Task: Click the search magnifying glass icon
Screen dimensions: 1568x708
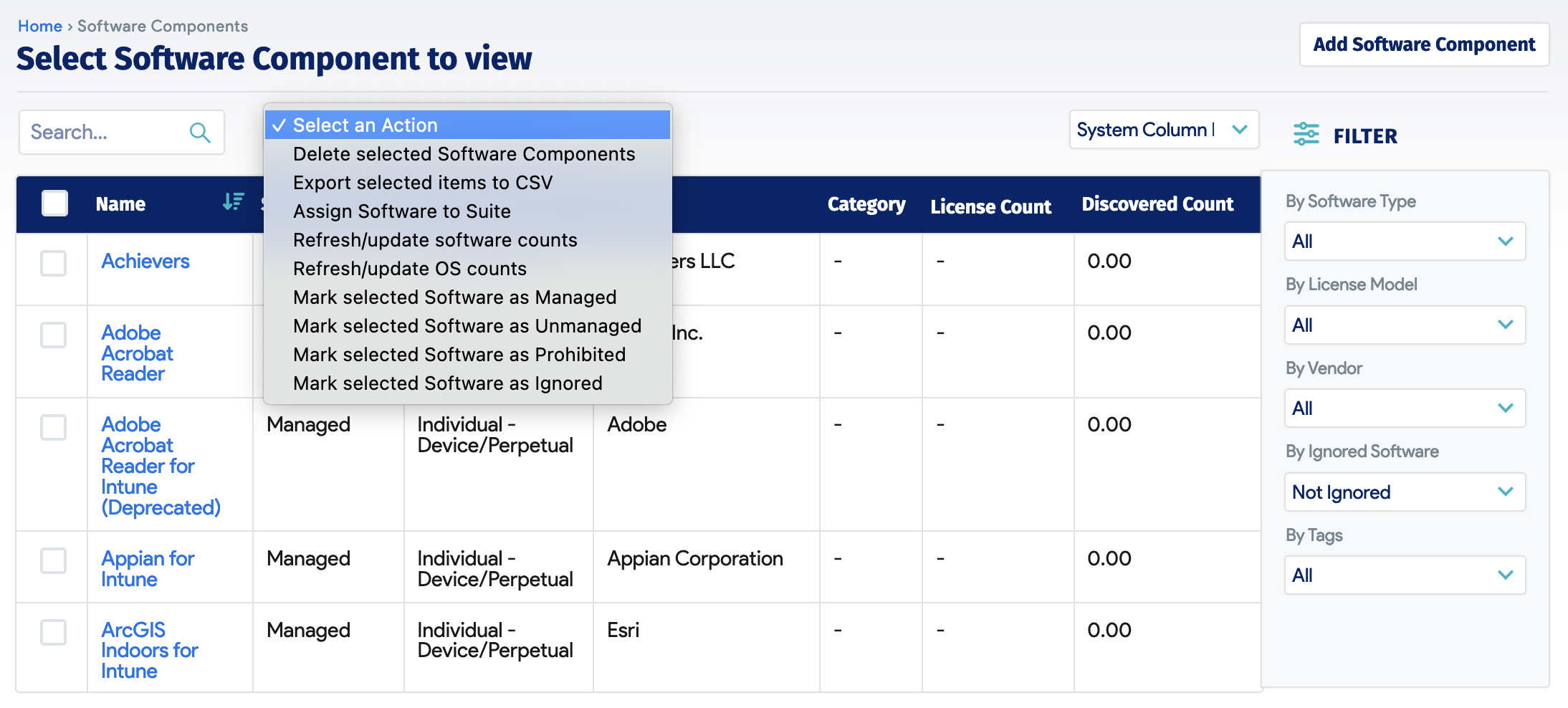Action: click(x=199, y=132)
